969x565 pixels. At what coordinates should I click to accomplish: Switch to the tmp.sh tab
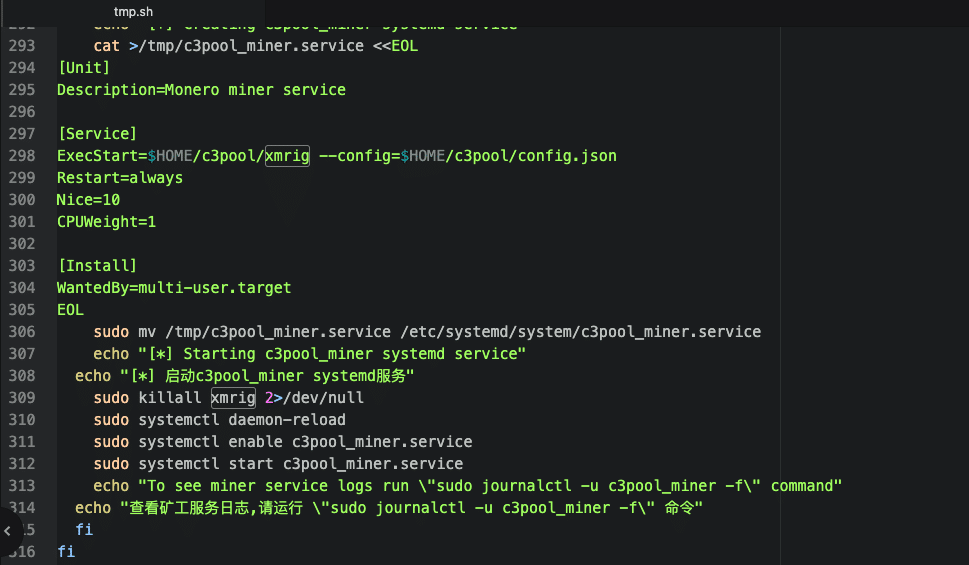[x=133, y=11]
